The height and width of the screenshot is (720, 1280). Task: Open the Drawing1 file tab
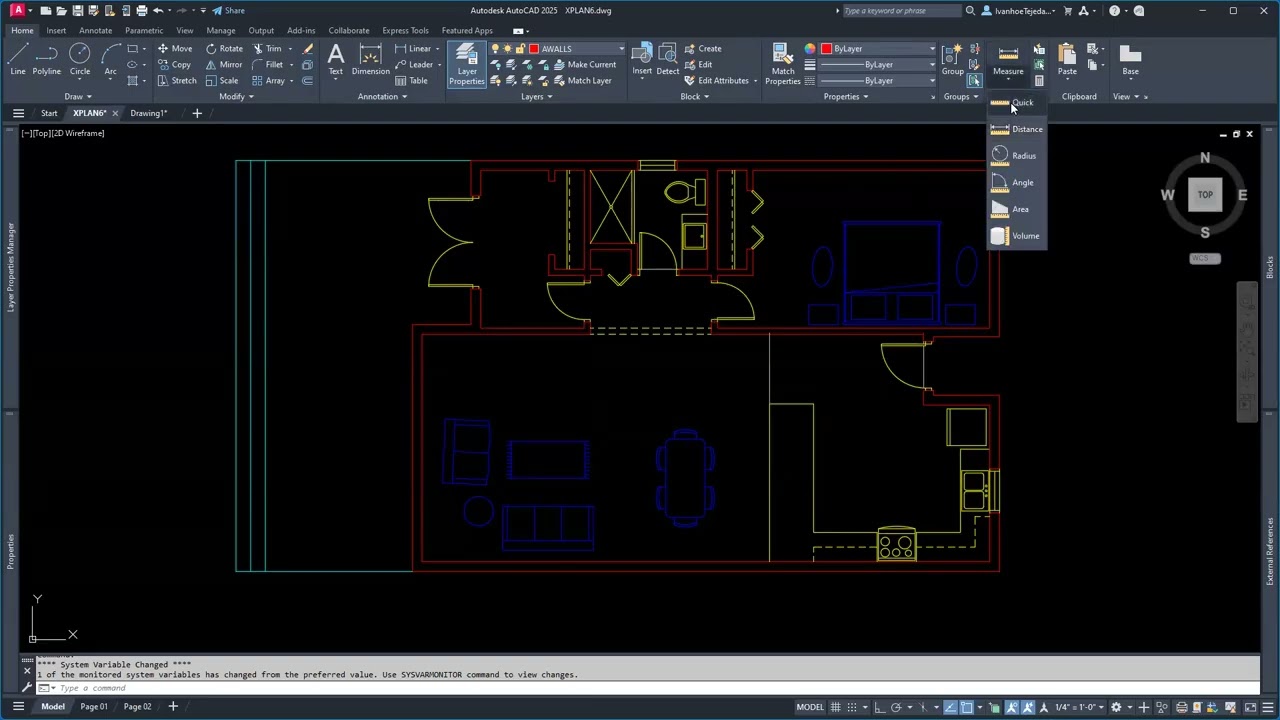(x=148, y=113)
